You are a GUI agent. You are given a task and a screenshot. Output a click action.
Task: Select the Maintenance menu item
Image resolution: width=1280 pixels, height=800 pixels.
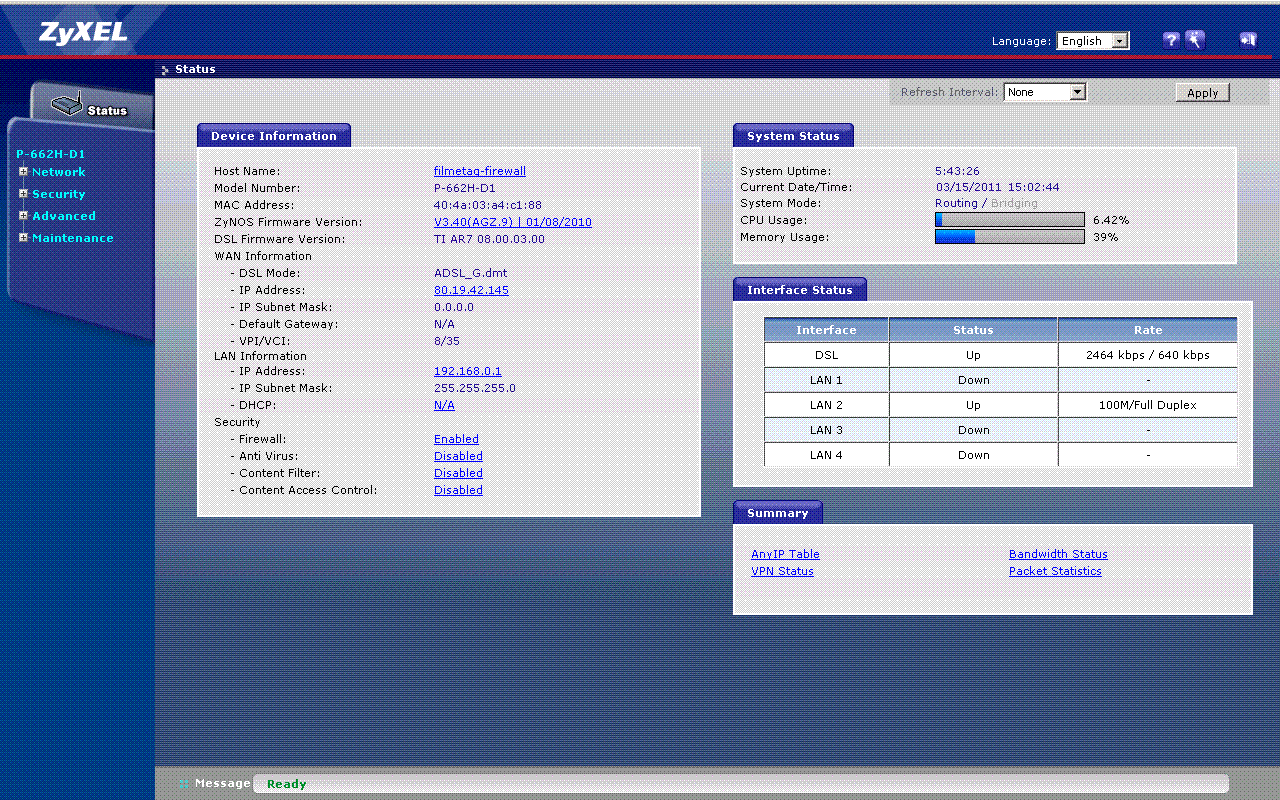pyautogui.click(x=72, y=238)
